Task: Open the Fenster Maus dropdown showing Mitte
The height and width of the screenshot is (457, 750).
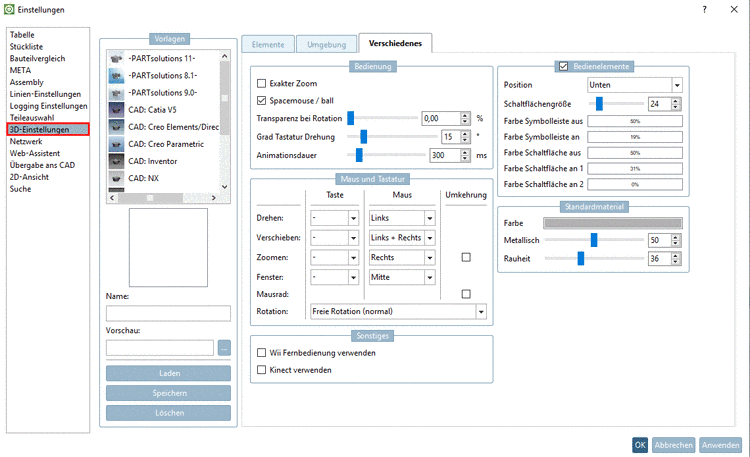Action: pyautogui.click(x=402, y=277)
